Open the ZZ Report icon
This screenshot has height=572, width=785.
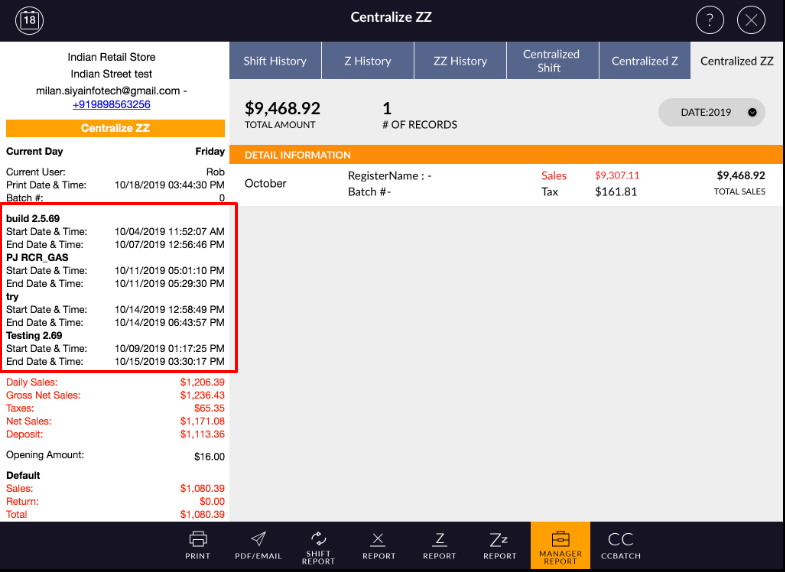click(500, 545)
